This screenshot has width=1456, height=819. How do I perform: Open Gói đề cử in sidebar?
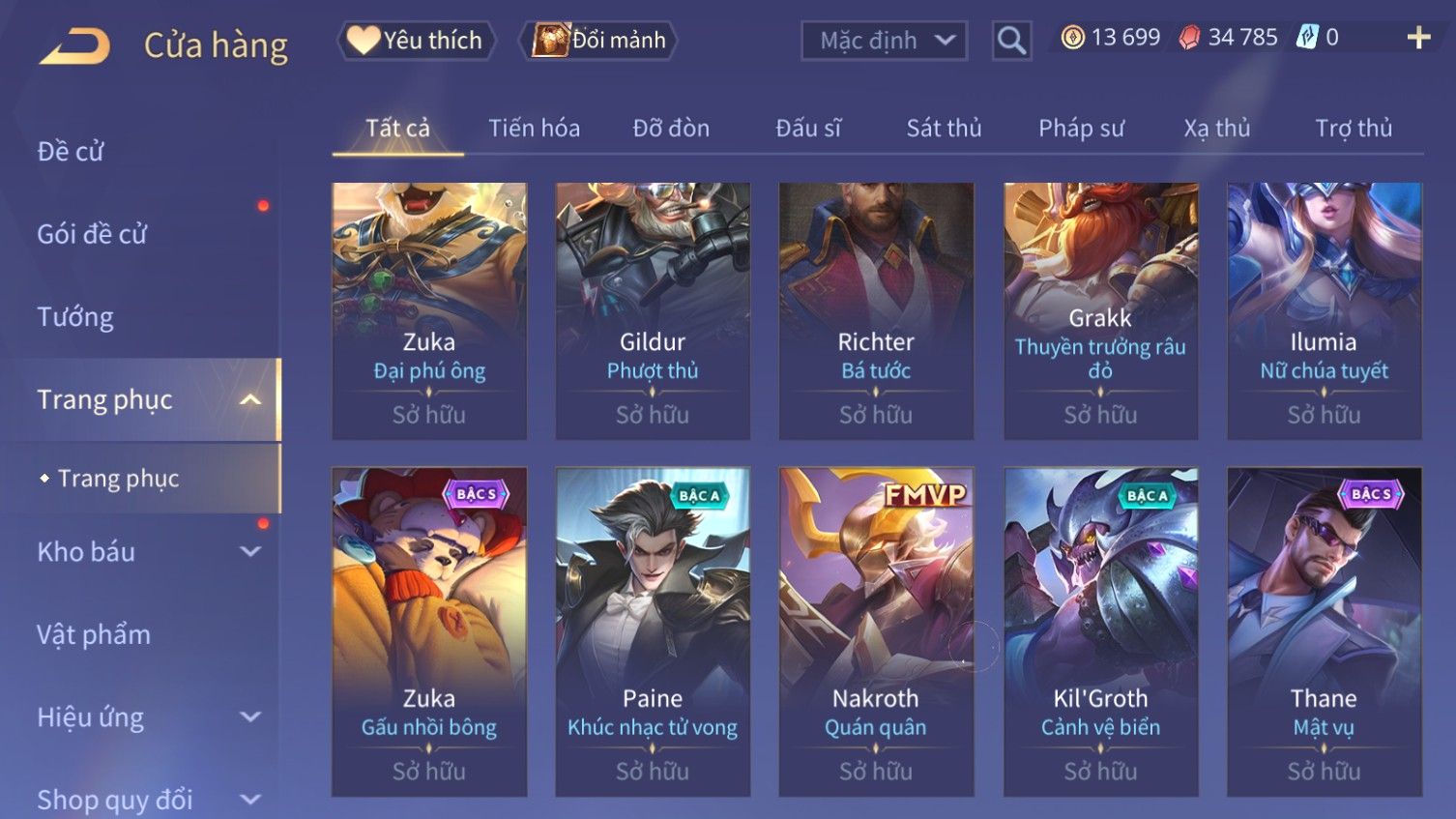[92, 233]
